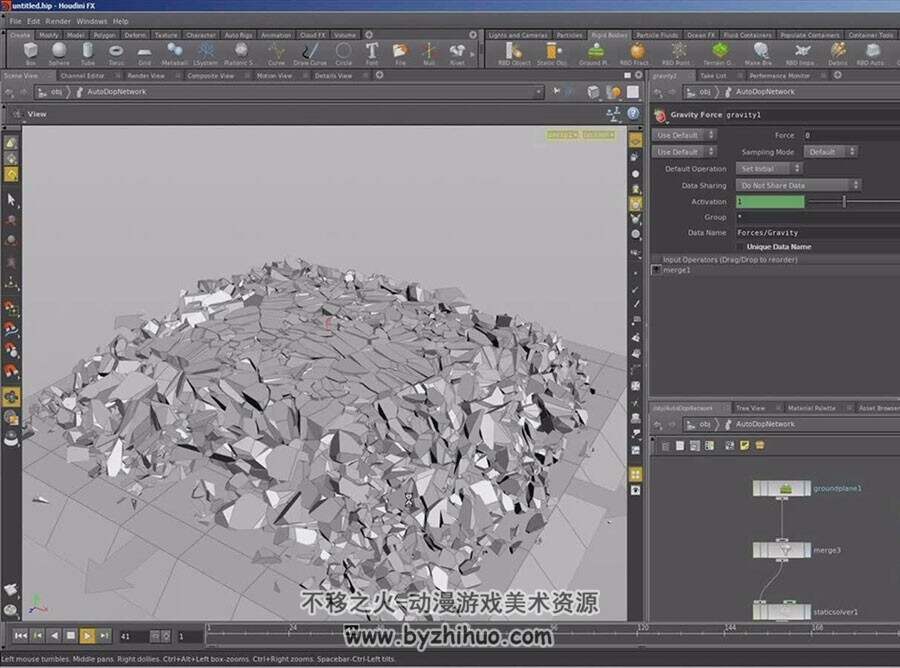The image size is (900, 668).
Task: Select the Torus shelf tool
Action: [x=116, y=54]
